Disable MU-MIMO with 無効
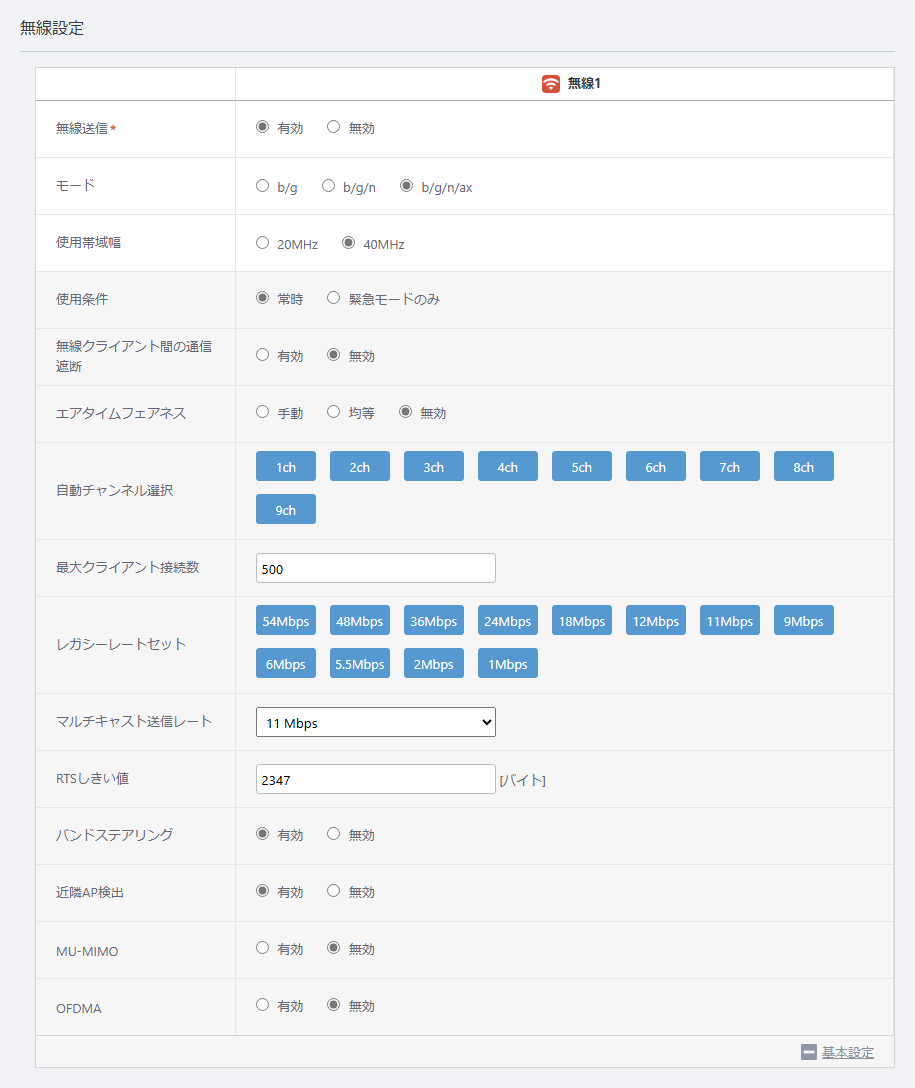Viewport: 915px width, 1088px height. 334,947
